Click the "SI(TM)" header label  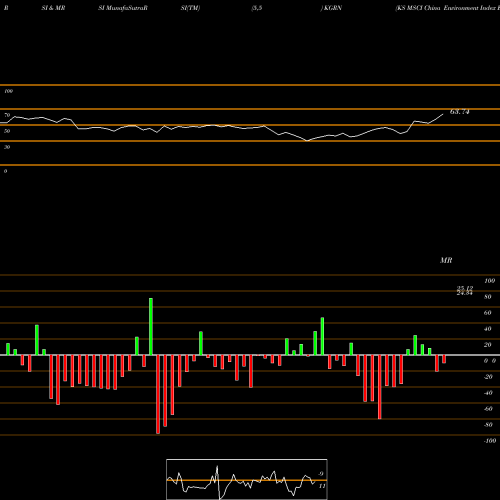pos(190,8)
